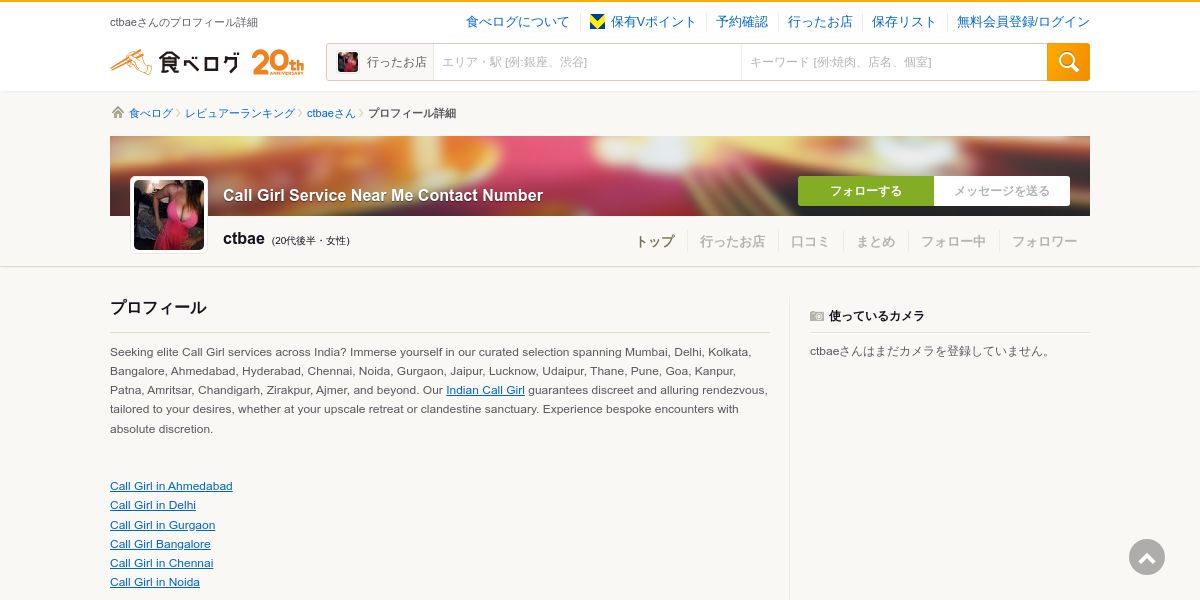This screenshot has width=1200, height=600.
Task: Select the フォロワー profile tab
Action: pos(1044,241)
